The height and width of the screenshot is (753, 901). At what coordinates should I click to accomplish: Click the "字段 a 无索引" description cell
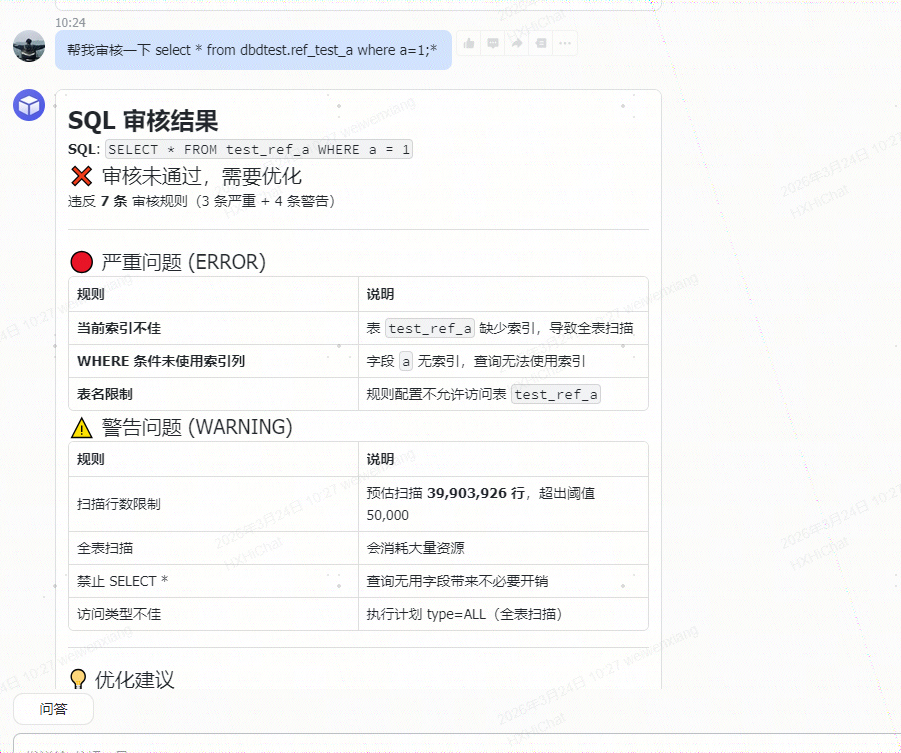point(503,361)
